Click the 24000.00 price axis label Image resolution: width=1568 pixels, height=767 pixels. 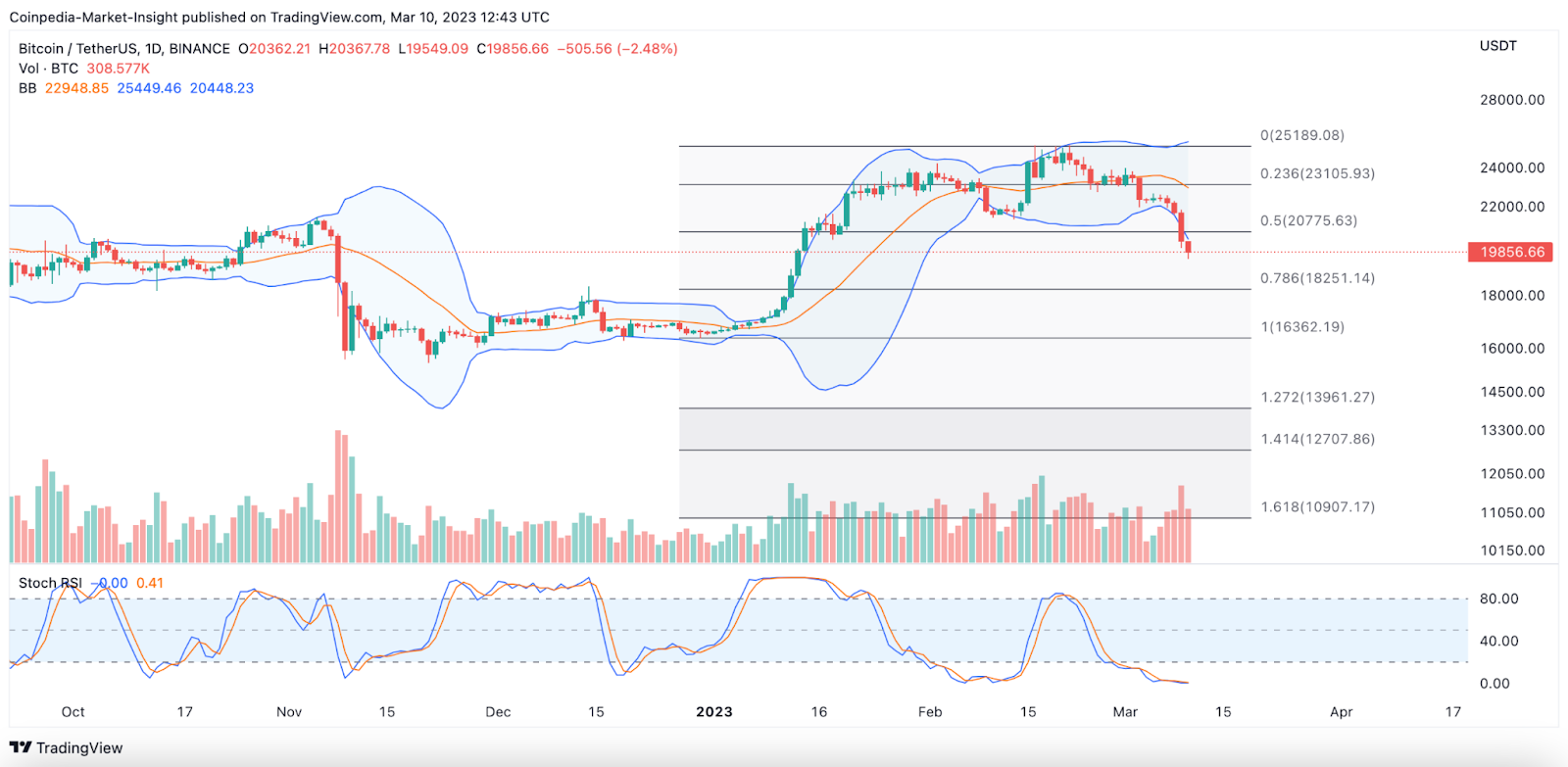1512,168
